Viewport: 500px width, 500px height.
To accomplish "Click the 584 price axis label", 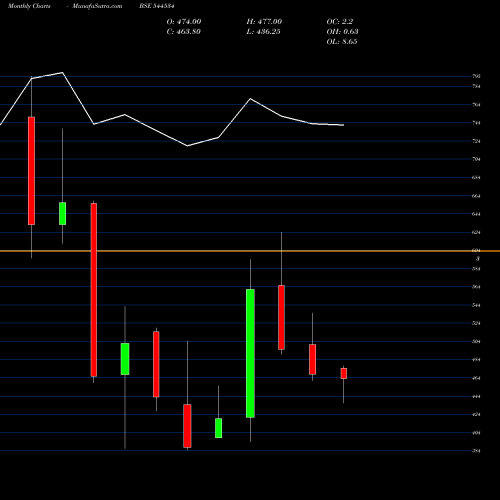I will tap(476, 269).
